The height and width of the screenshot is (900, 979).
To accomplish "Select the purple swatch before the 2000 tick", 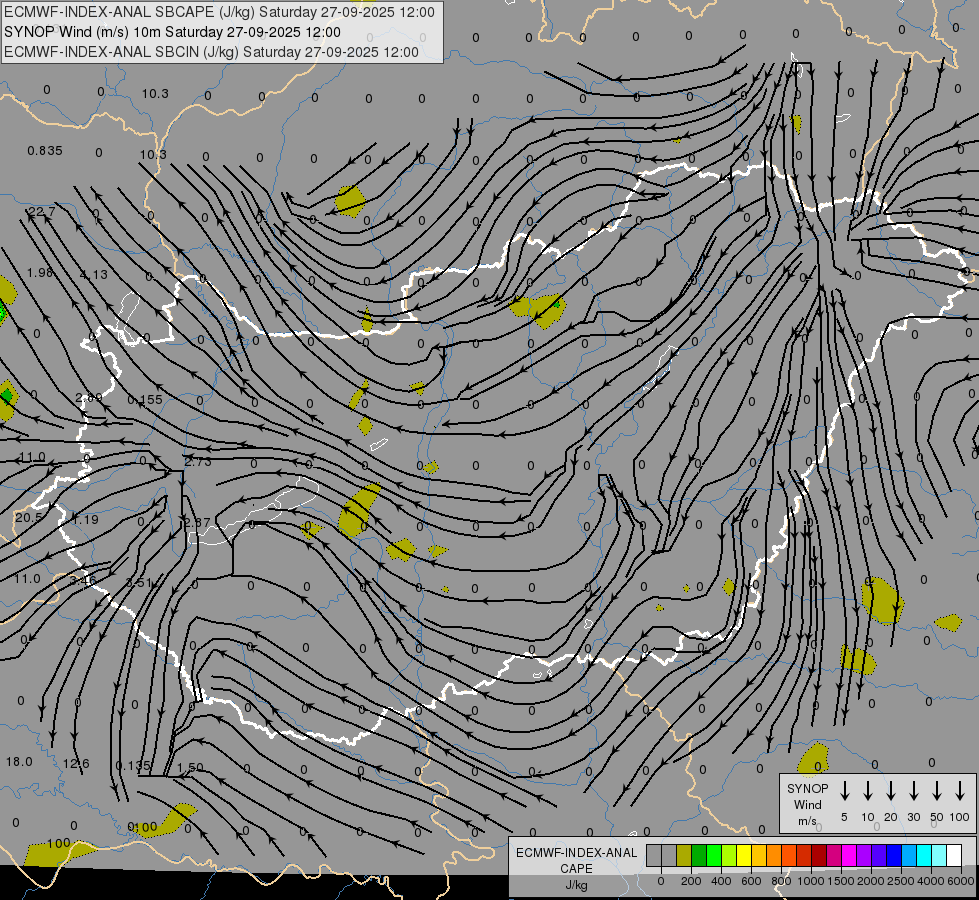I will pyautogui.click(x=864, y=855).
